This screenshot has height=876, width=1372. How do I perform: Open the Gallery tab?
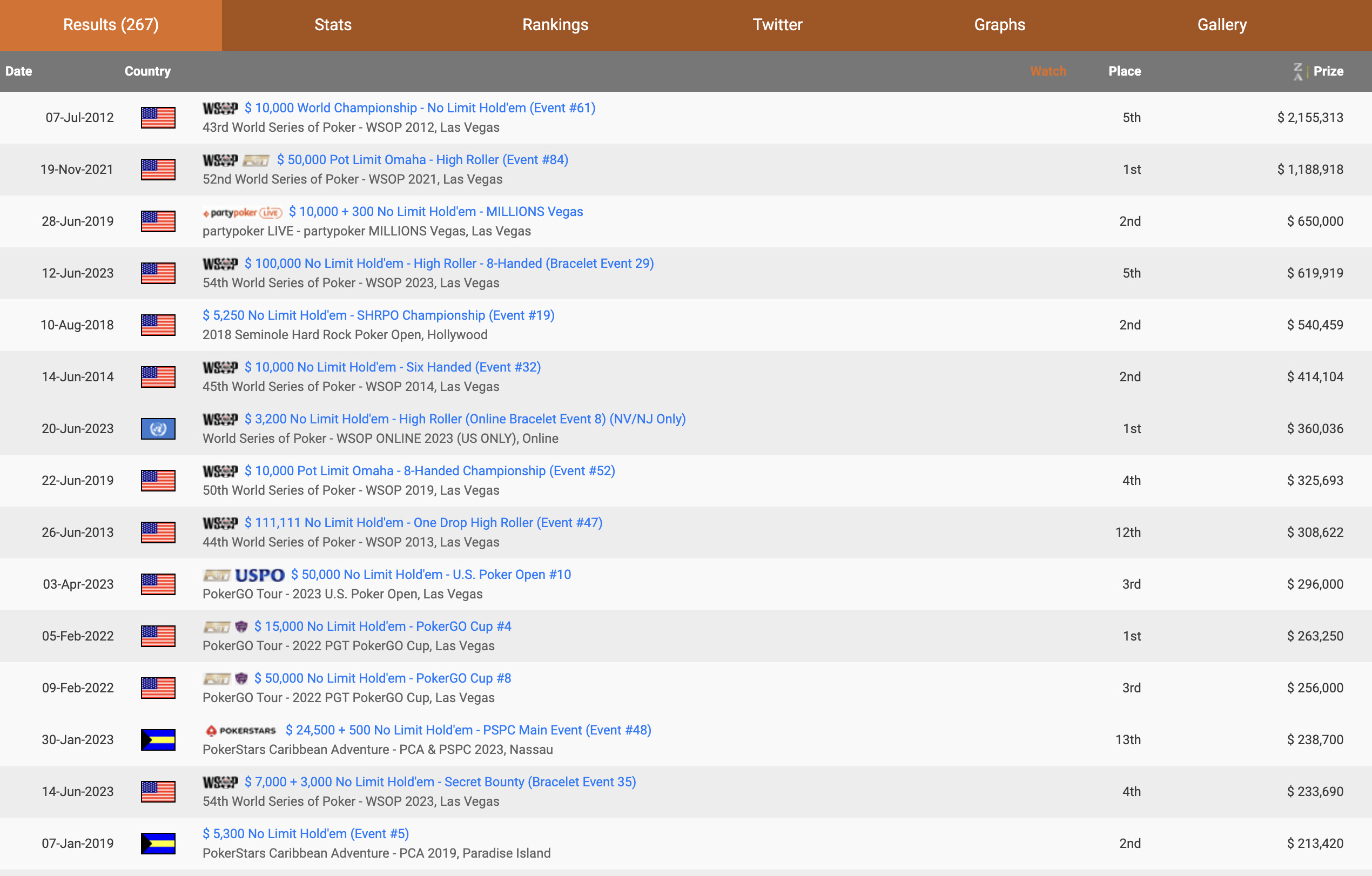1222,25
